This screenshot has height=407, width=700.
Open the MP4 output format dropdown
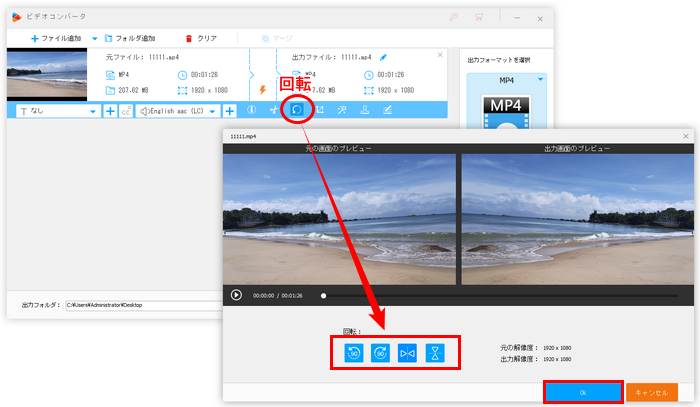point(540,79)
